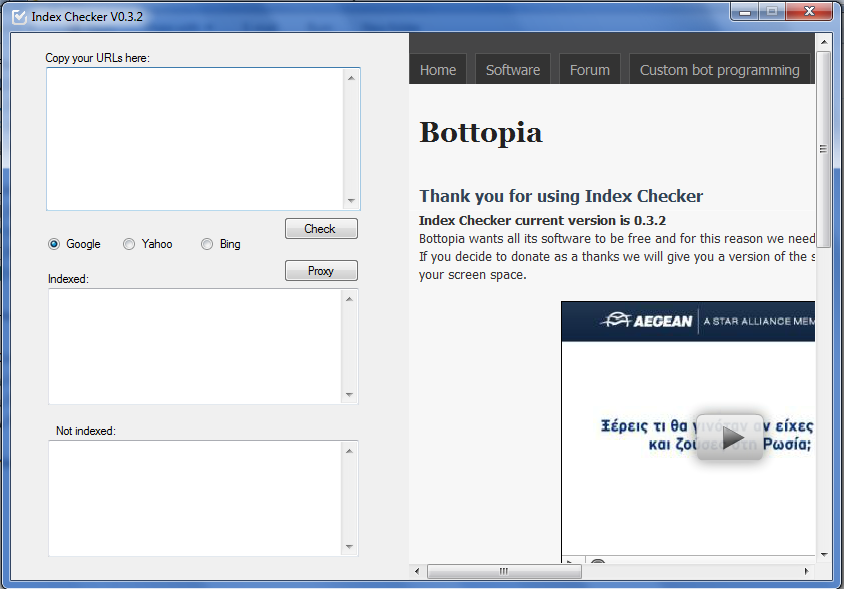Click the Aegean airline logo in the ad
Screen dimensions: 844x589
(648, 321)
